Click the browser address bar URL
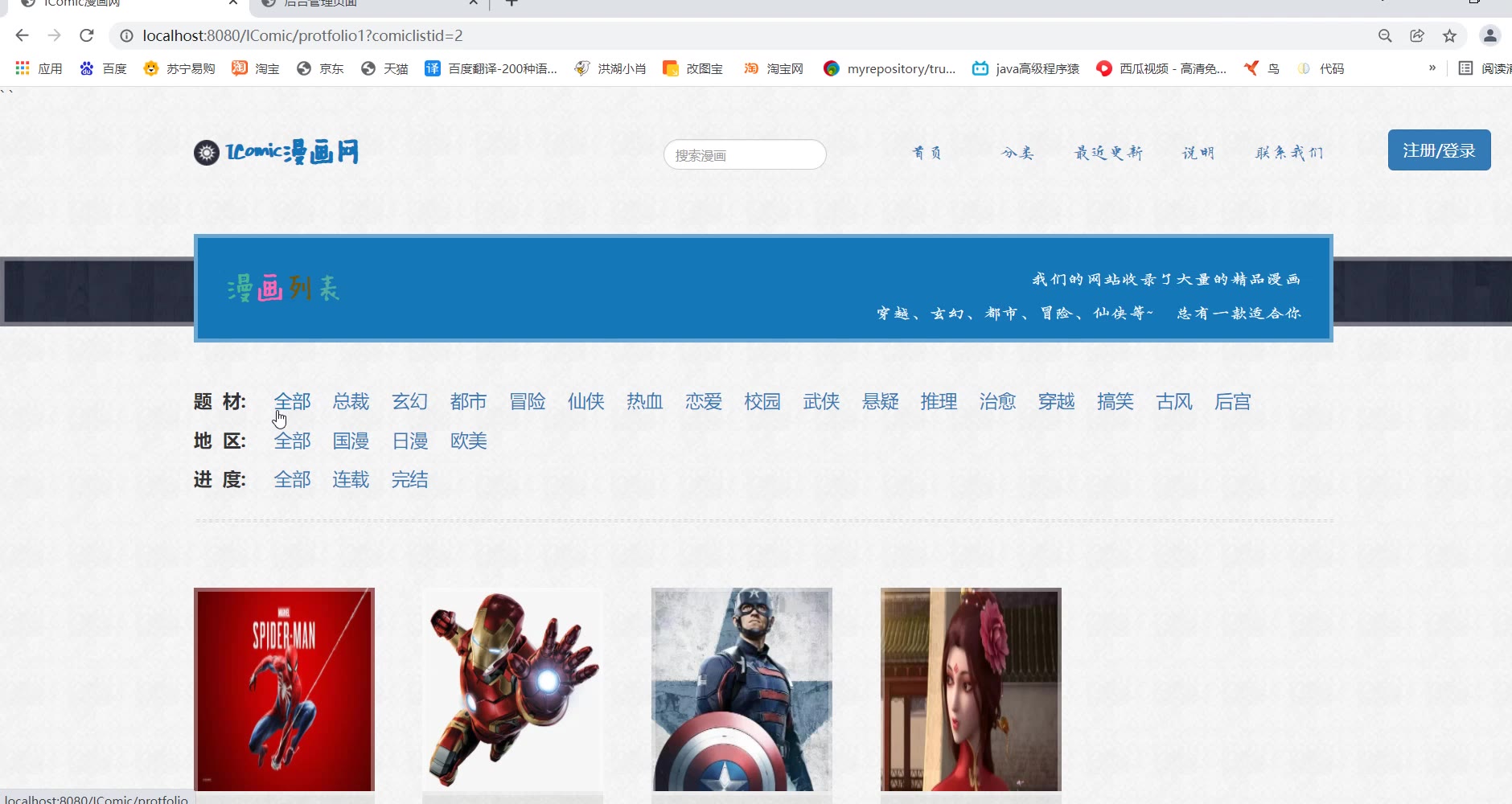1512x804 pixels. [302, 35]
